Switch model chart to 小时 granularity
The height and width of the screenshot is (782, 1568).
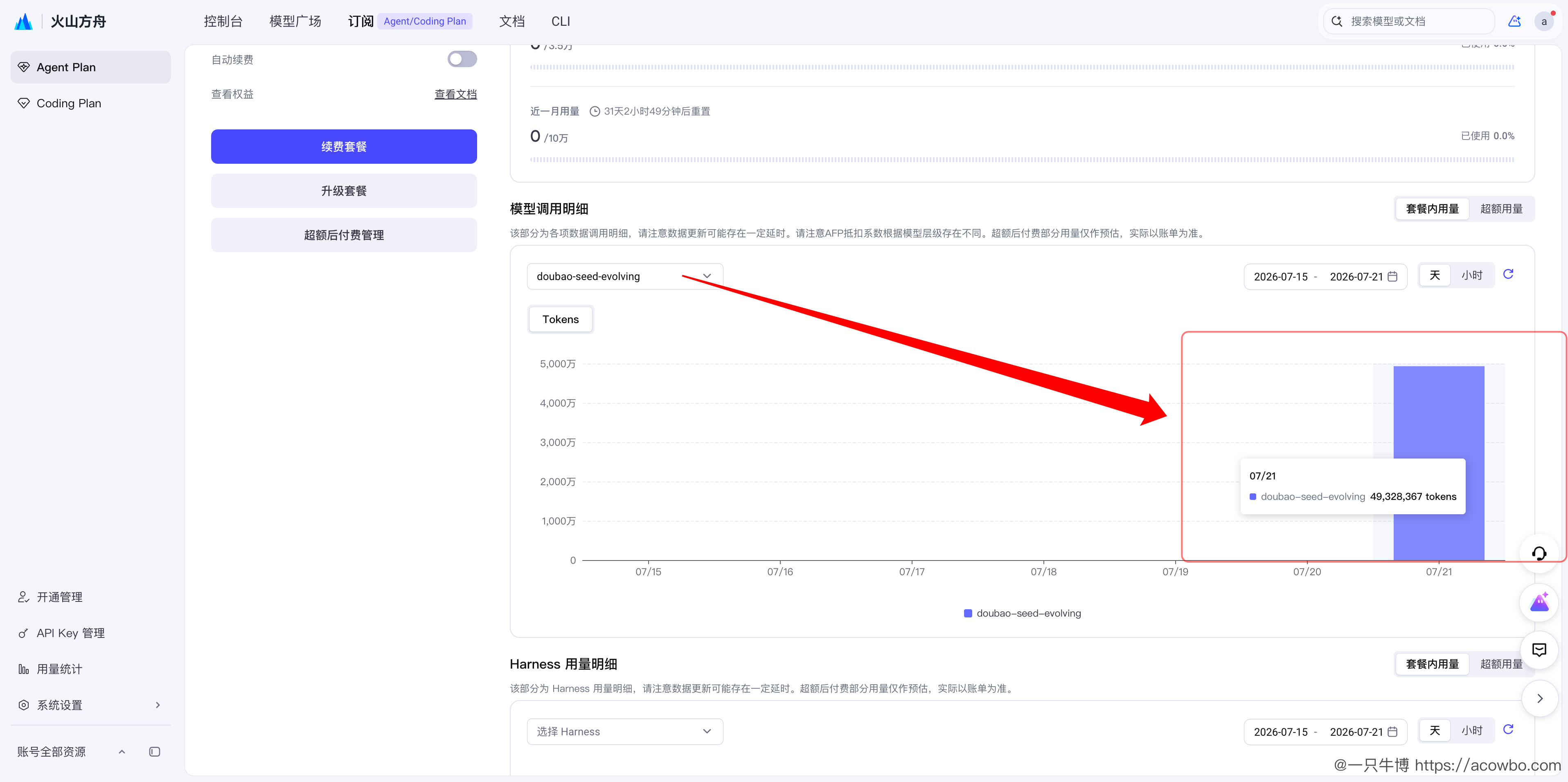pyautogui.click(x=1472, y=275)
